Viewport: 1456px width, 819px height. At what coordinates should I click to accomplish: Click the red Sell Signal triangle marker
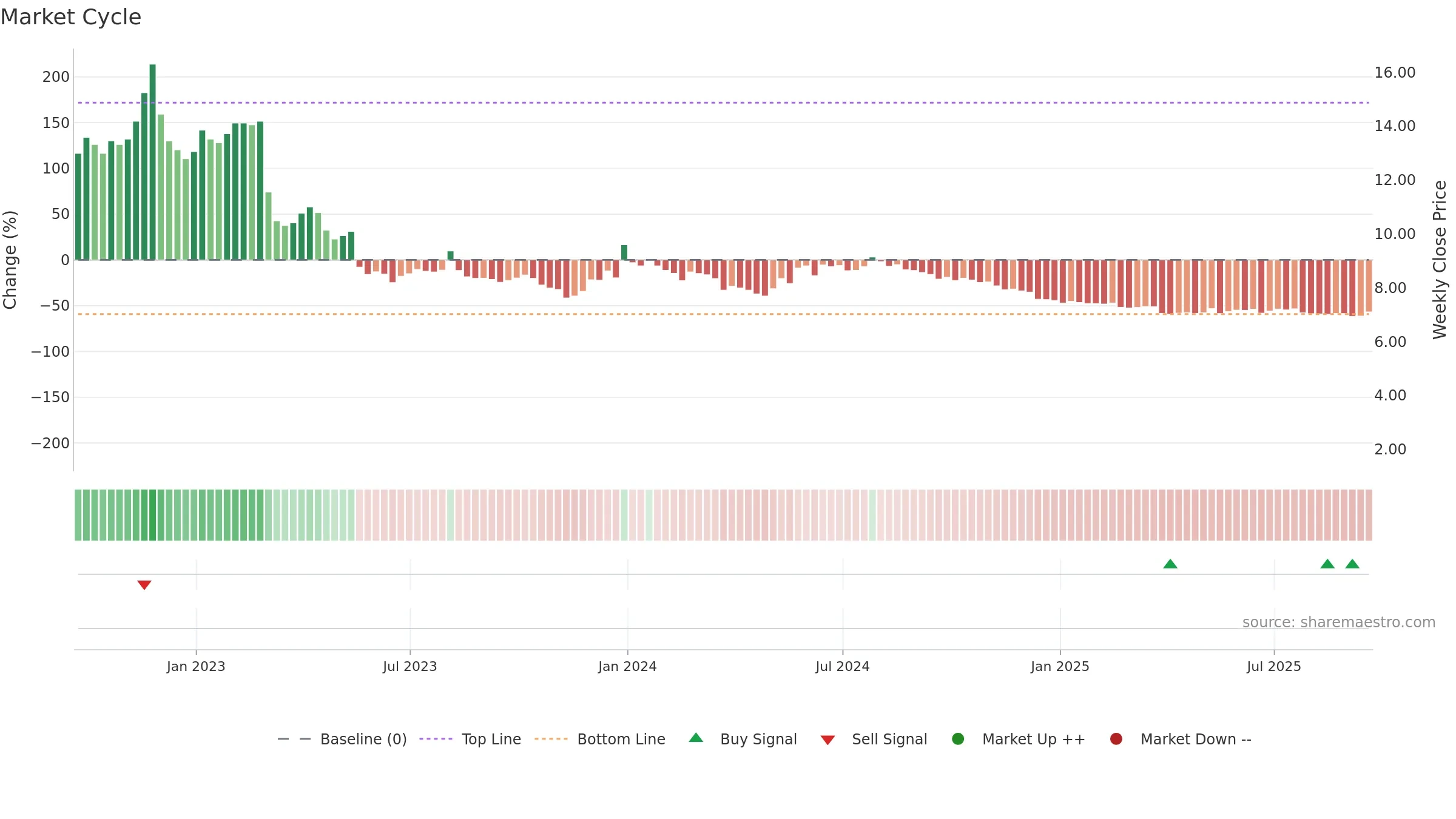pyautogui.click(x=144, y=585)
